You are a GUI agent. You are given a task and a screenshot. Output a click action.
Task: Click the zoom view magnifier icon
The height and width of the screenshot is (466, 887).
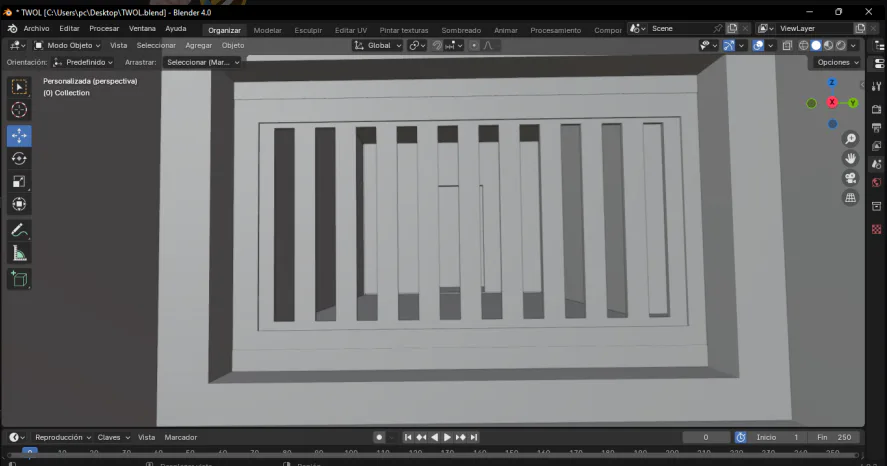pyautogui.click(x=850, y=139)
